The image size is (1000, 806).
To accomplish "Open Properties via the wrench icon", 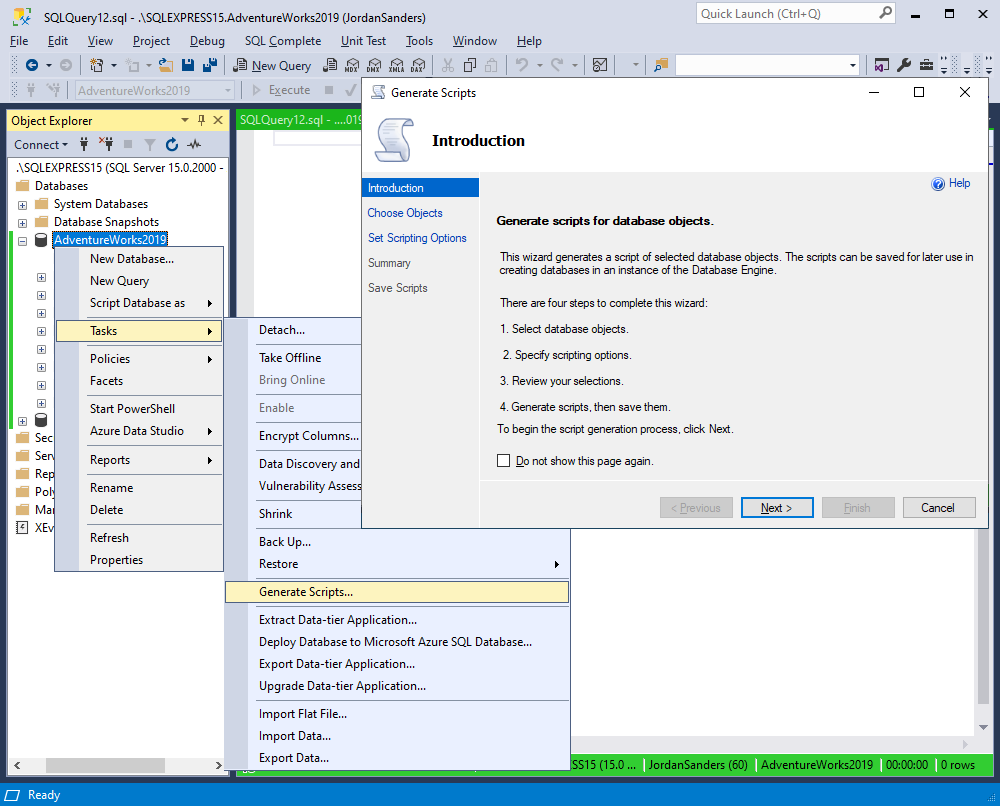I will [x=904, y=65].
